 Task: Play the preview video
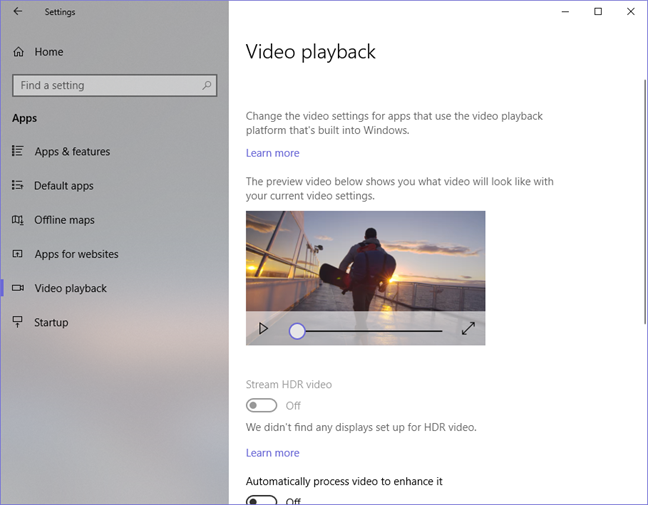tap(263, 329)
